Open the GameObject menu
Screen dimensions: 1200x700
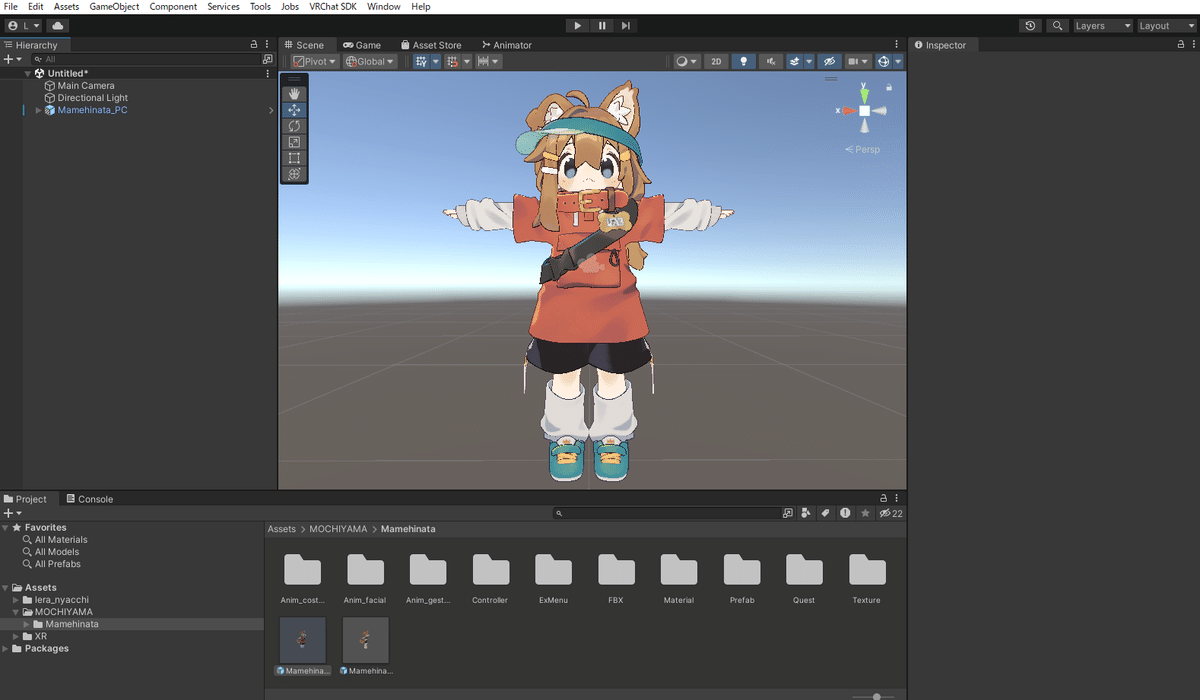(114, 7)
